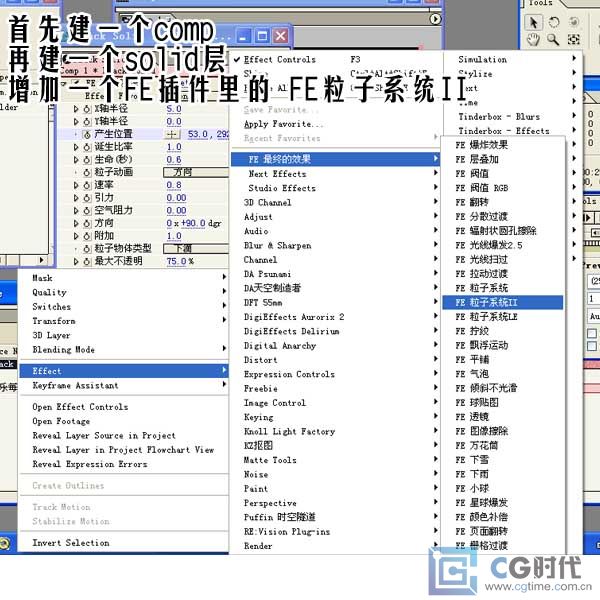Toggle keyframing stopwatch for 引力
Image resolution: width=600 pixels, height=600 pixels.
(87, 198)
